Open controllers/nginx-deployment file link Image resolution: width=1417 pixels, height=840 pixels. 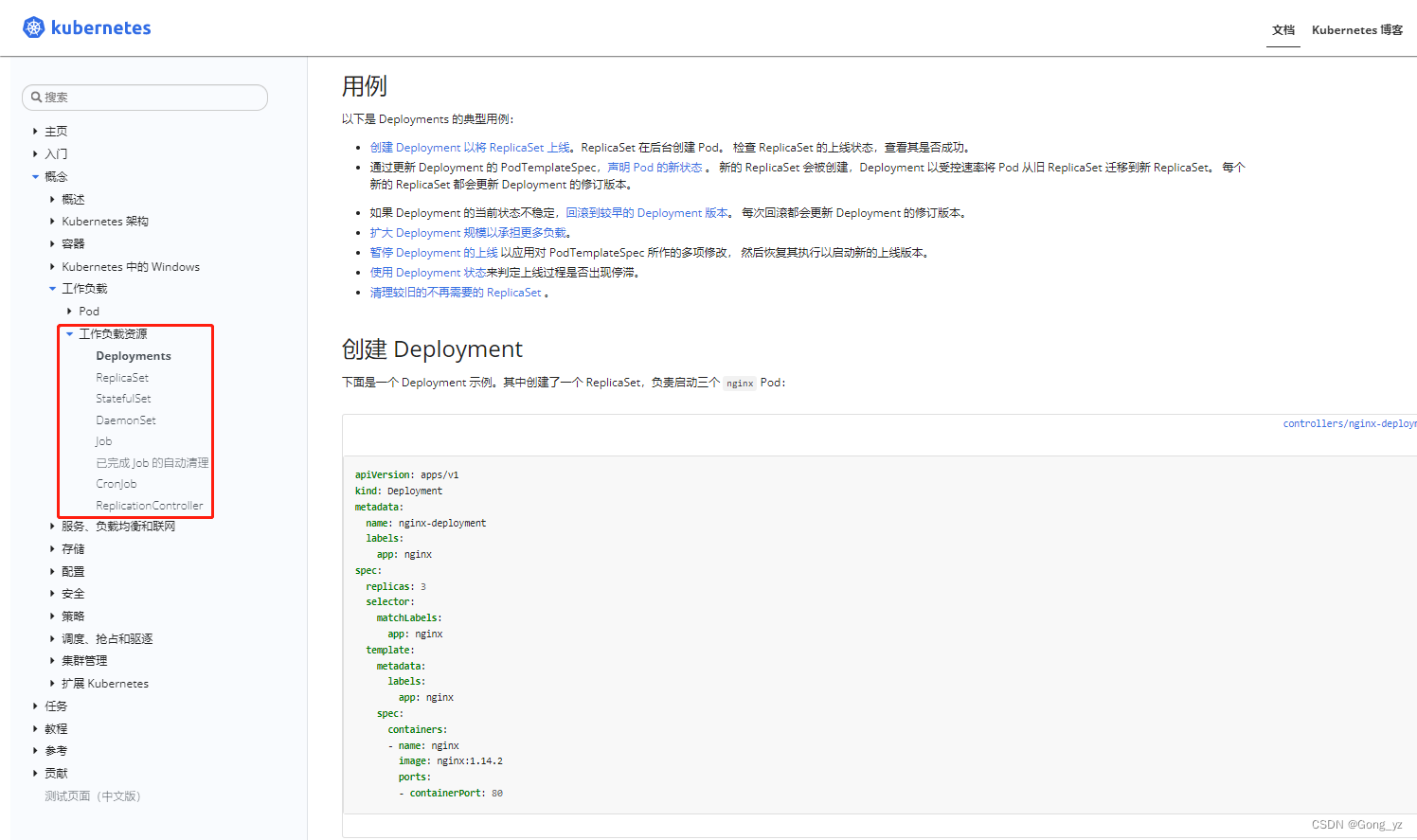coord(1350,423)
